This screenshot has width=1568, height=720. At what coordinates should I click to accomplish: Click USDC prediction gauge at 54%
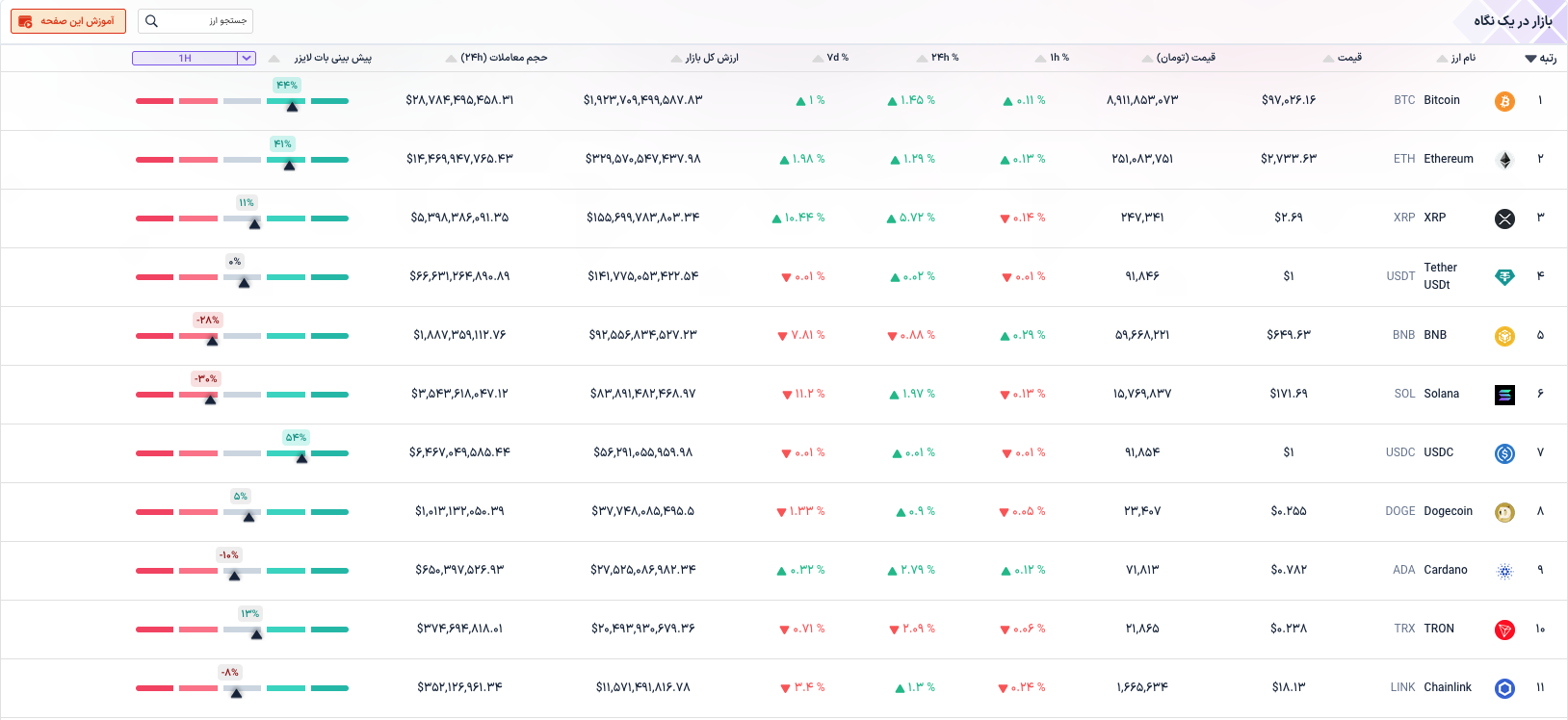pos(242,448)
